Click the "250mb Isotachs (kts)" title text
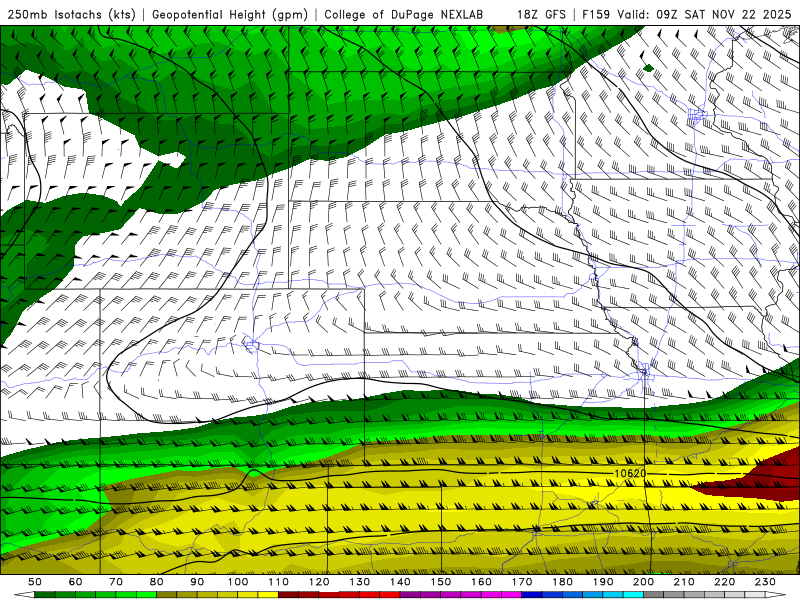This screenshot has height=600, width=800. (x=71, y=14)
